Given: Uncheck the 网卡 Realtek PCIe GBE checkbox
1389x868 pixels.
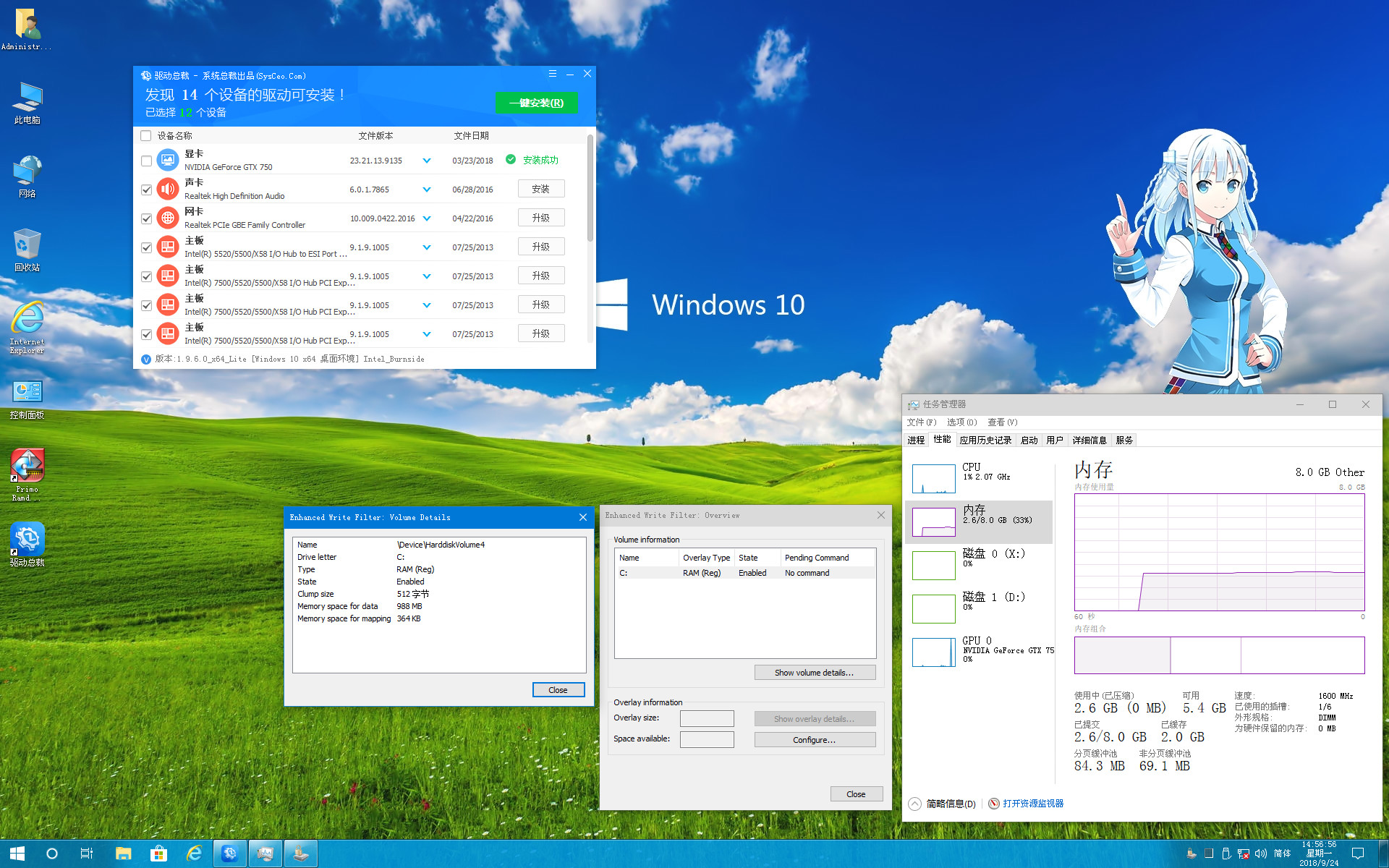Looking at the screenshot, I should coord(146,218).
